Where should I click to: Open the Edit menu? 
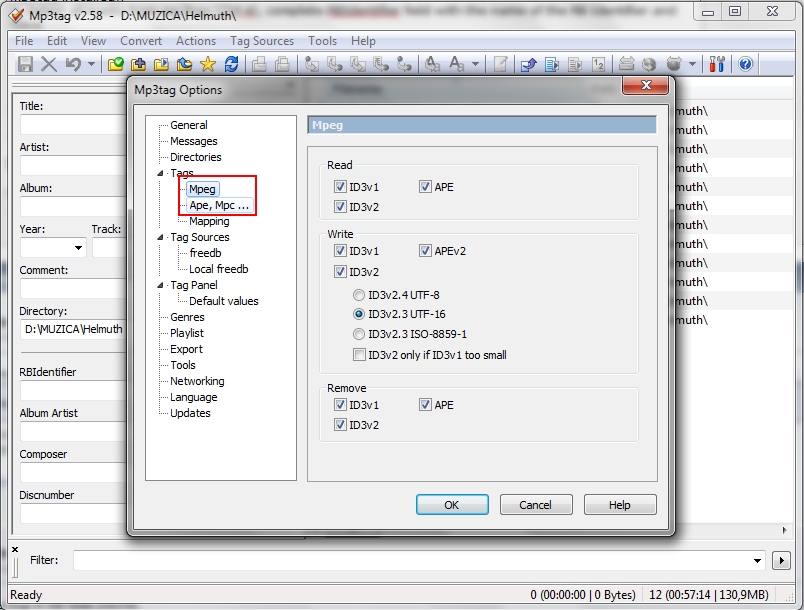click(57, 41)
